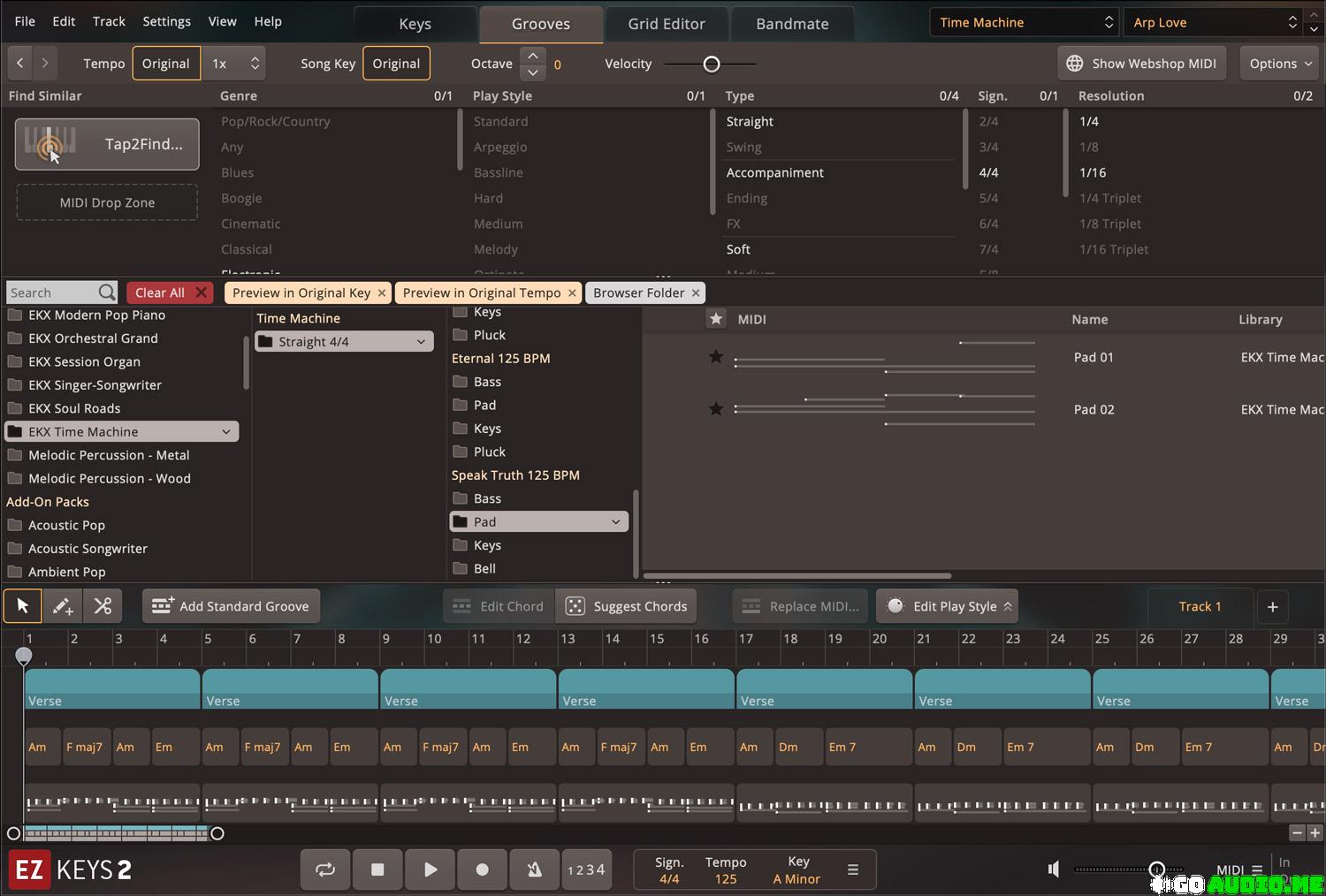Switch to the Grid Editor tab
Screen dimensions: 1326x896
click(667, 24)
